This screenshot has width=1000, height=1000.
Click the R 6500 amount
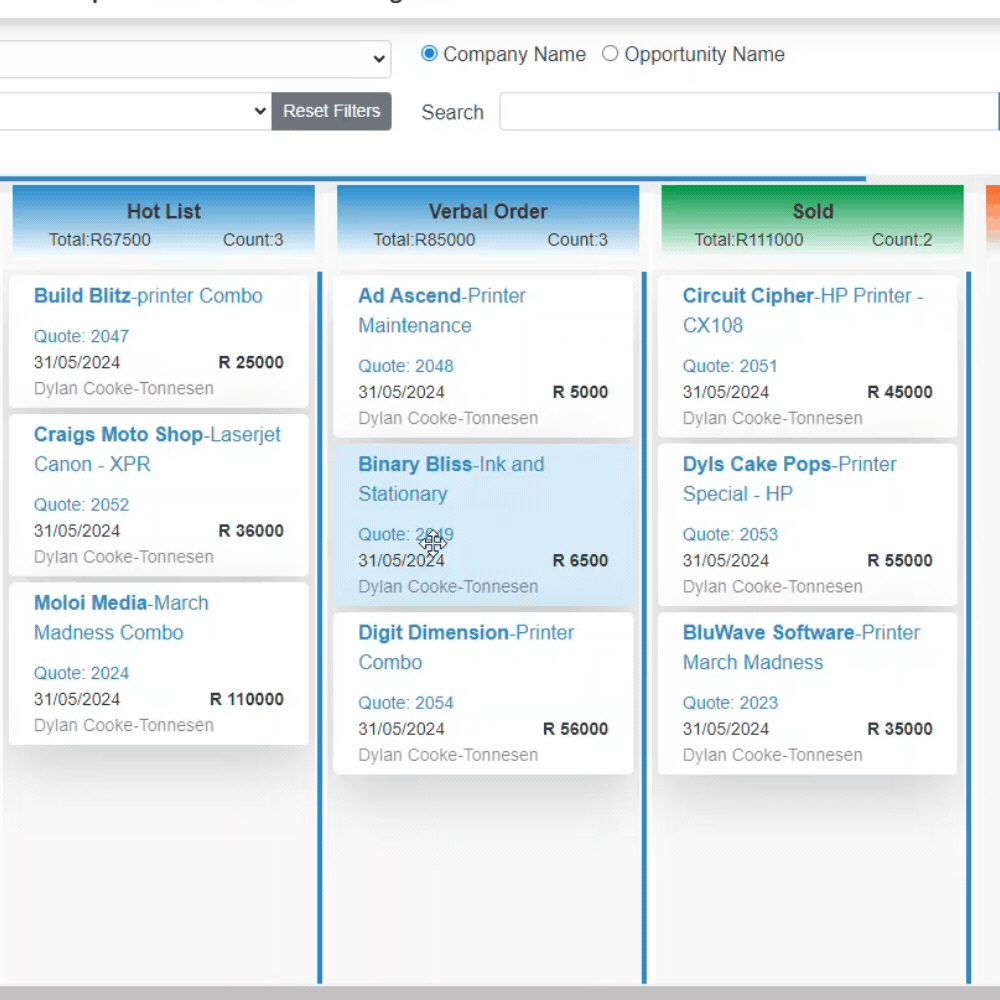[580, 561]
